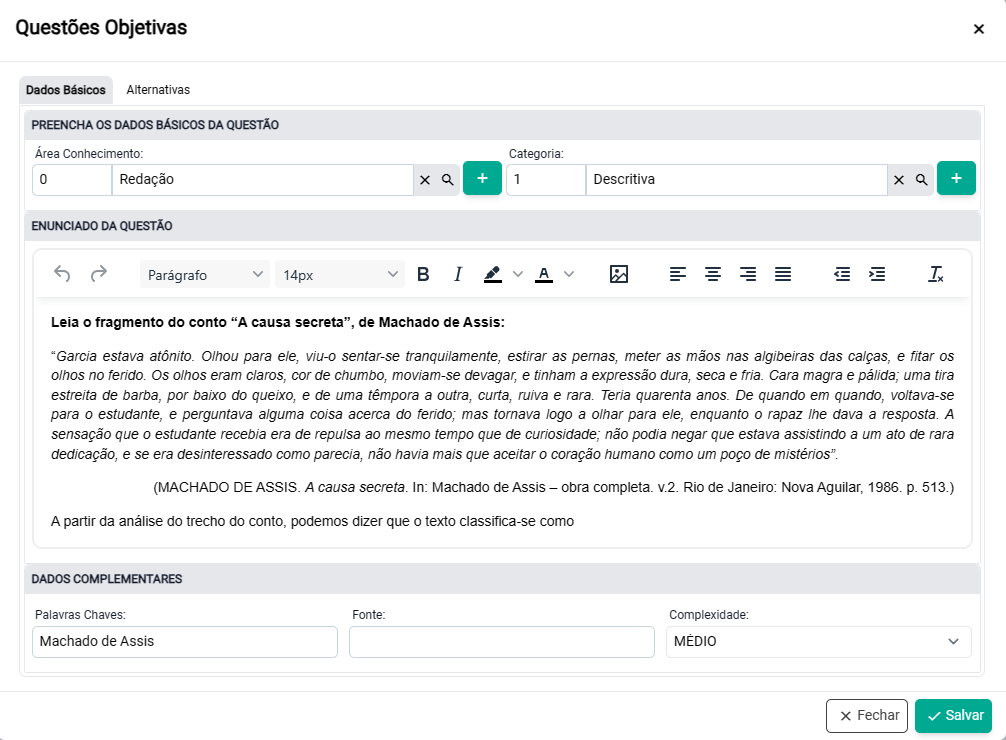The height and width of the screenshot is (740, 1006).
Task: Search for a Categoria
Action: 921,180
